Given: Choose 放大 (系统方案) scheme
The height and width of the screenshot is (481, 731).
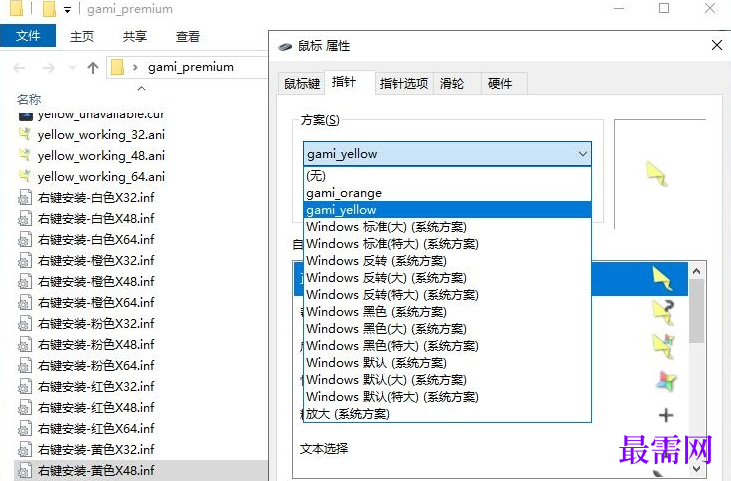Looking at the screenshot, I should (447, 414).
